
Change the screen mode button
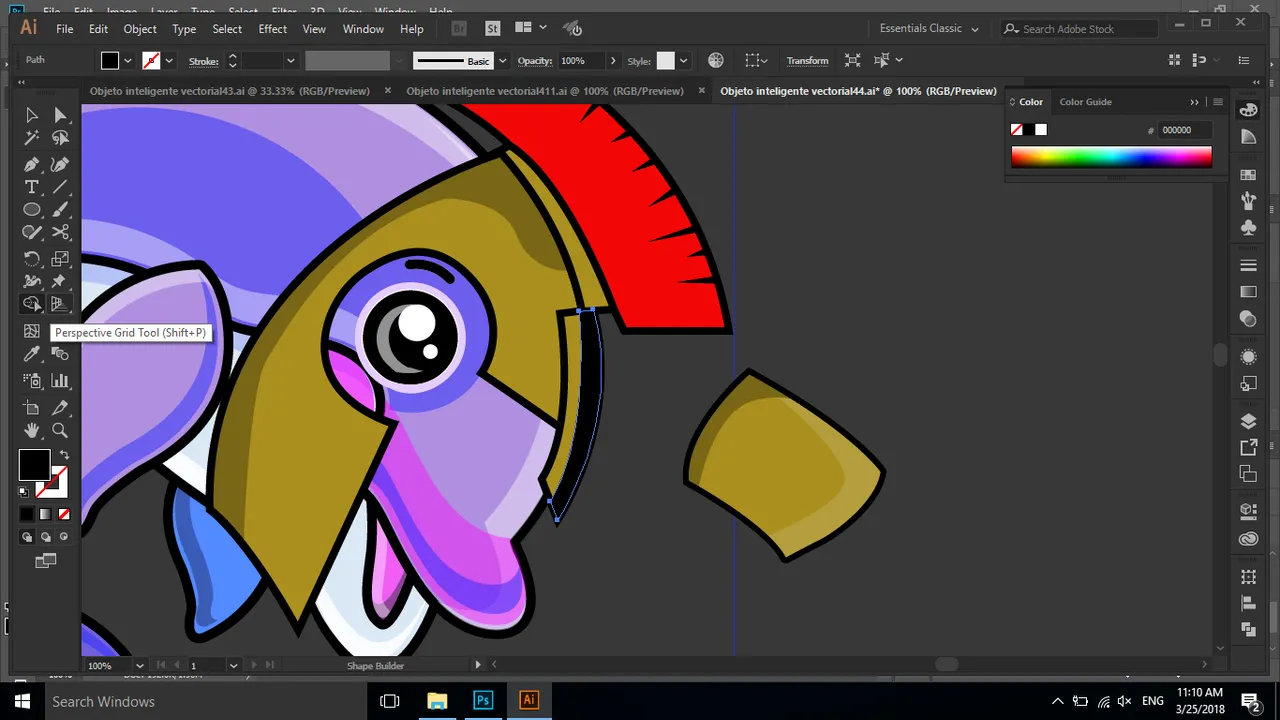coord(45,562)
